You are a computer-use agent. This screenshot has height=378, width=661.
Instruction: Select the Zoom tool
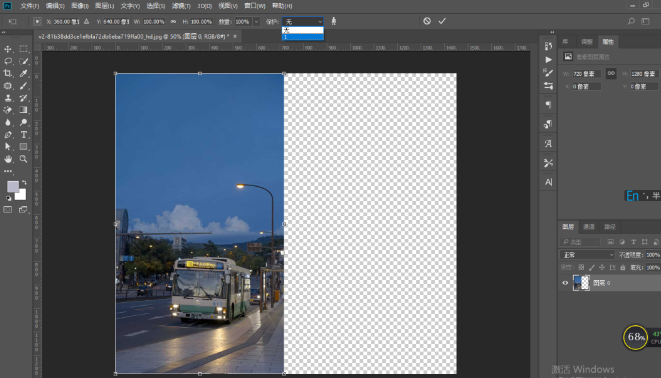pos(24,159)
